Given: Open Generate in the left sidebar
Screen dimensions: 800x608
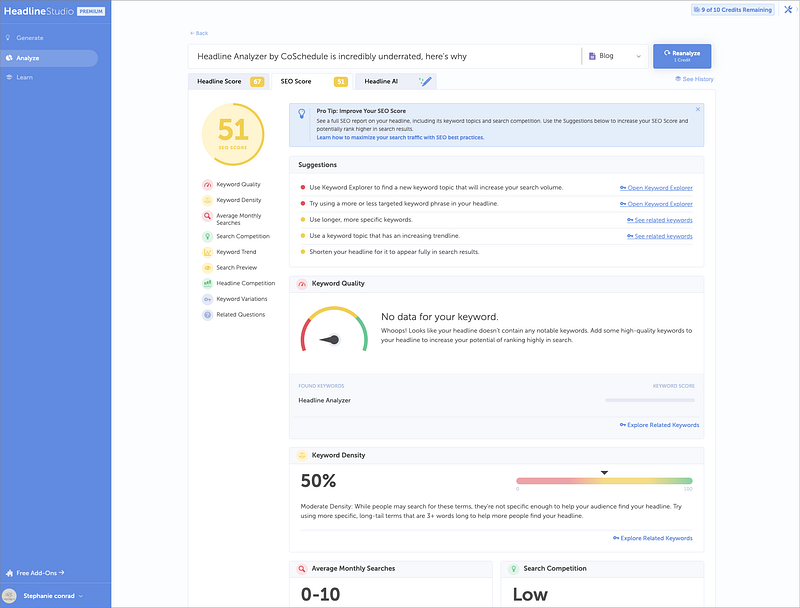Looking at the screenshot, I should [30, 38].
